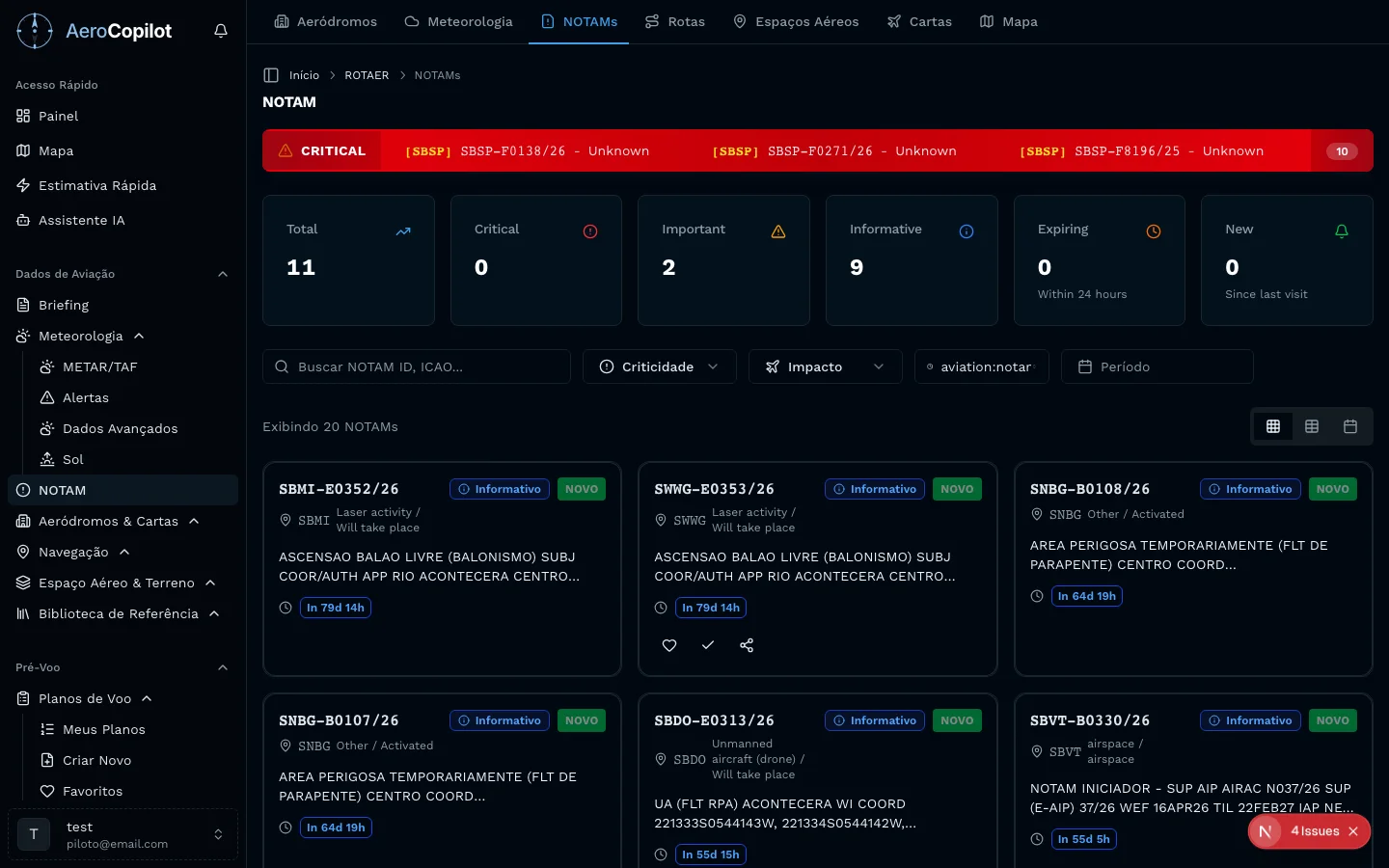Open Assistente IA from quick access
The width and height of the screenshot is (1389, 868).
pyautogui.click(x=82, y=220)
